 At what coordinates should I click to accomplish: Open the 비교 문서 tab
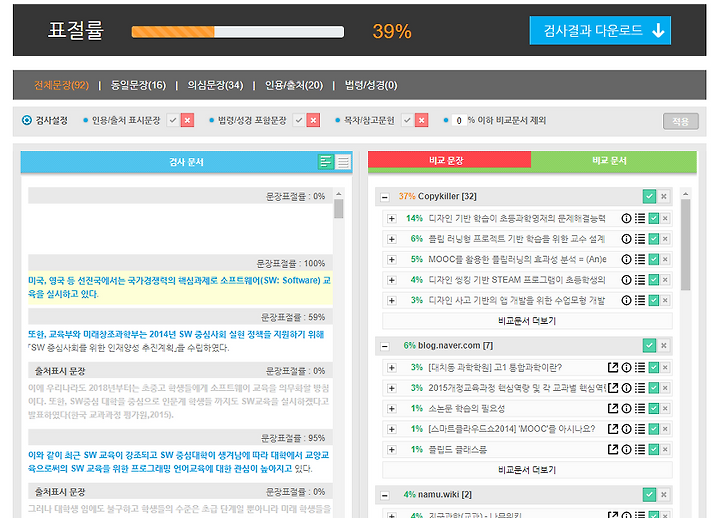pyautogui.click(x=613, y=160)
